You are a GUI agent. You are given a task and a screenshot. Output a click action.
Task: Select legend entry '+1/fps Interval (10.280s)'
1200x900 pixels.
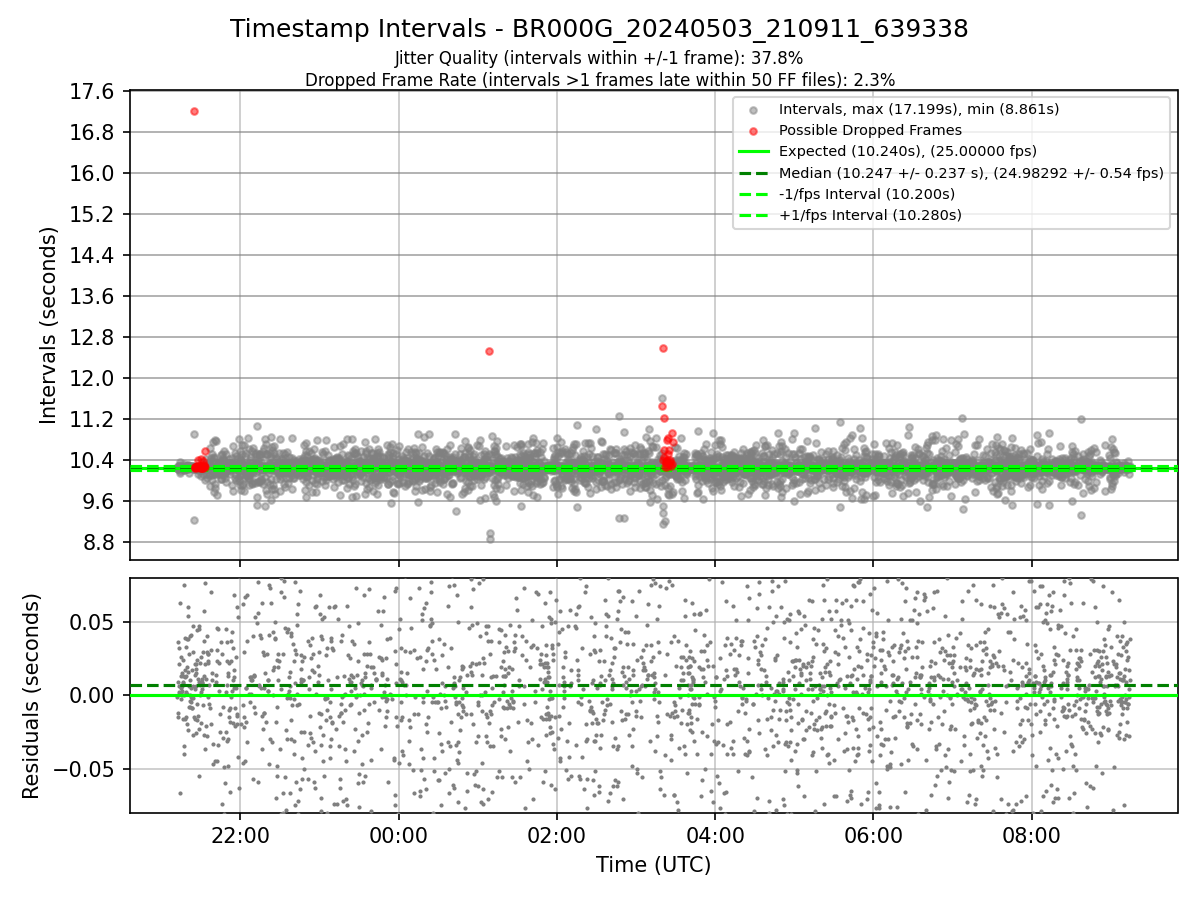[870, 215]
